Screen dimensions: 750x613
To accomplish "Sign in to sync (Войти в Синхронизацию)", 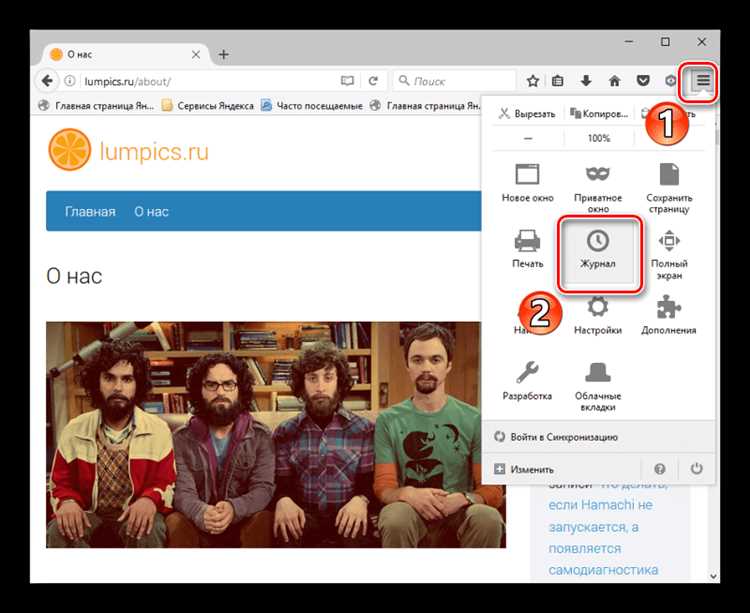I will pyautogui.click(x=598, y=437).
